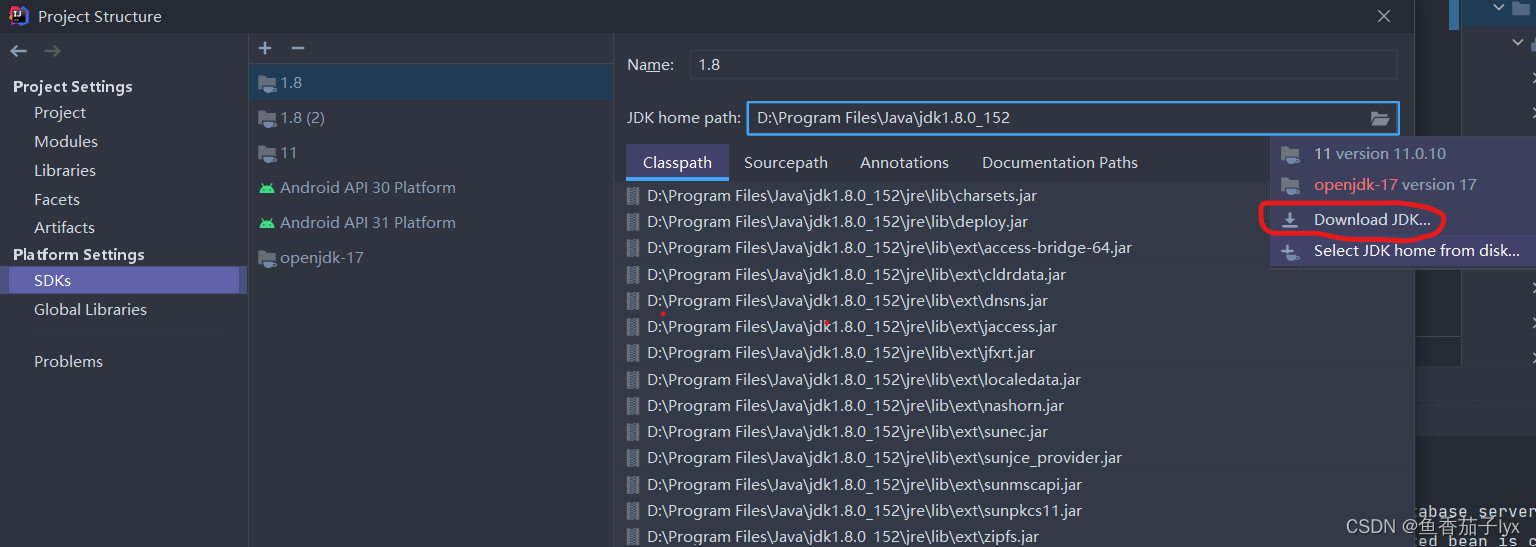Open the Documentation Paths tab
Image resolution: width=1536 pixels, height=547 pixels.
pos(1060,162)
